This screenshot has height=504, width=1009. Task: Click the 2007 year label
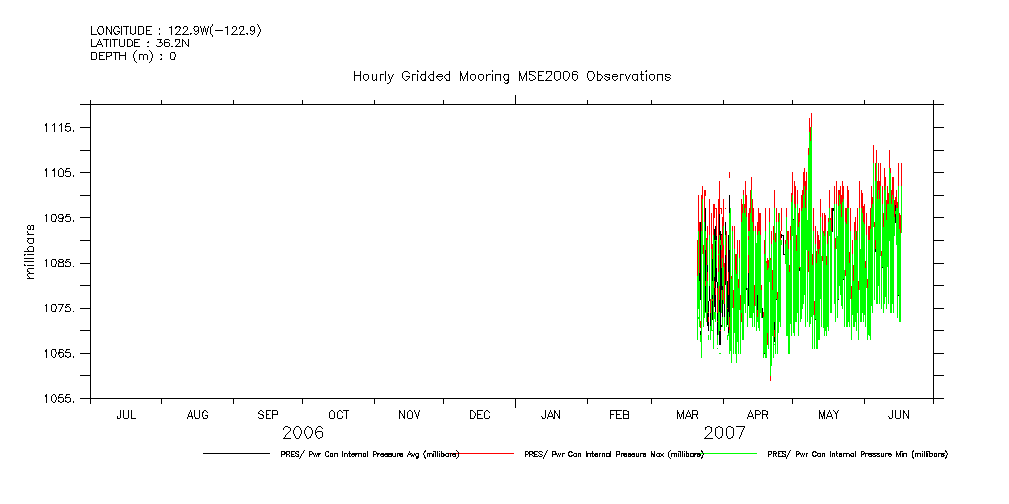coord(724,434)
